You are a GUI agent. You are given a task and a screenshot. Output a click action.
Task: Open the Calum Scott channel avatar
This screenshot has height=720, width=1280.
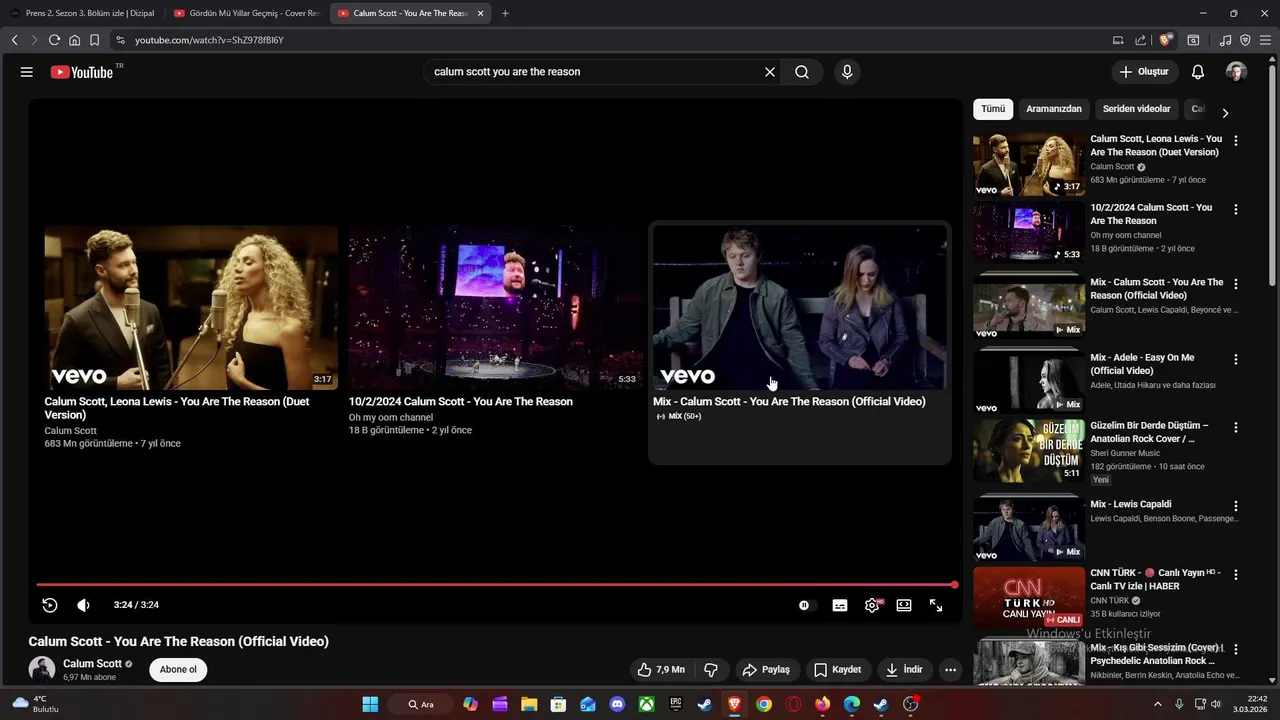pos(42,670)
